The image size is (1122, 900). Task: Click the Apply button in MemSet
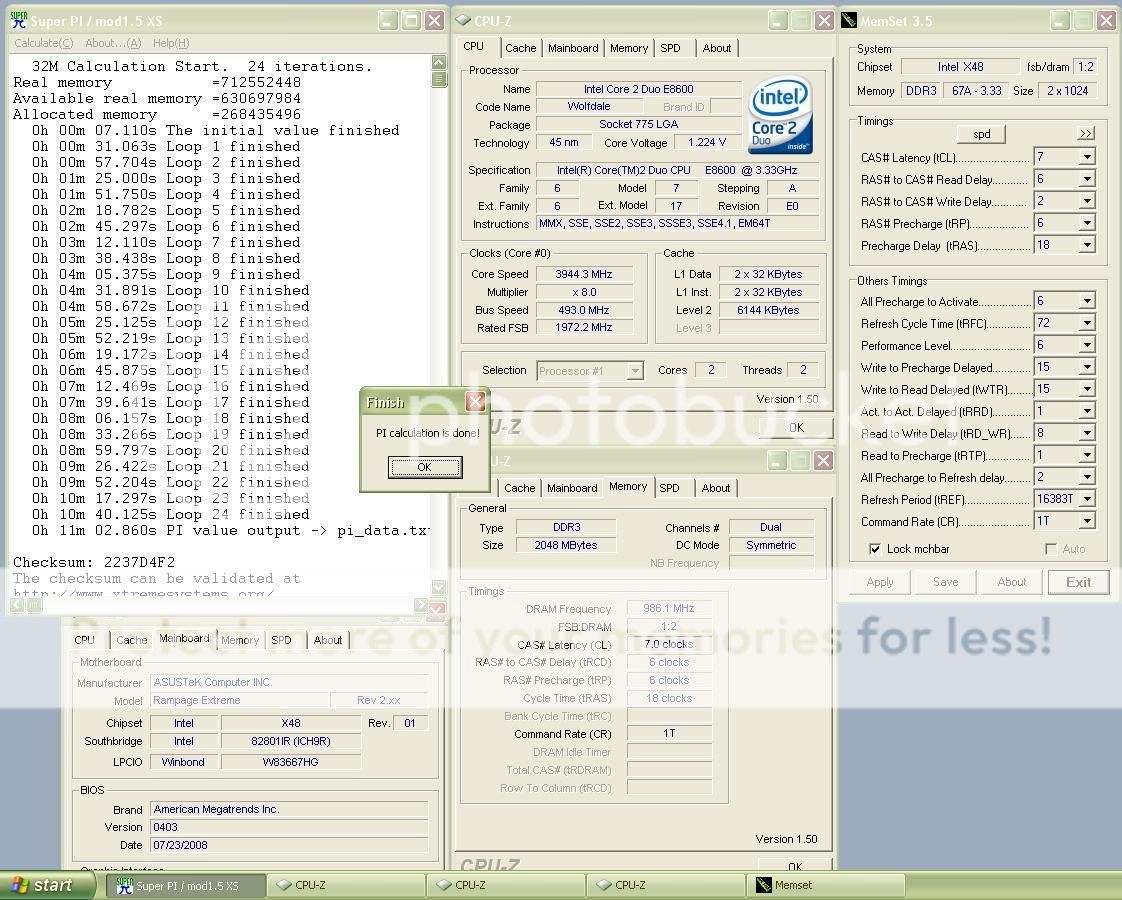(879, 582)
